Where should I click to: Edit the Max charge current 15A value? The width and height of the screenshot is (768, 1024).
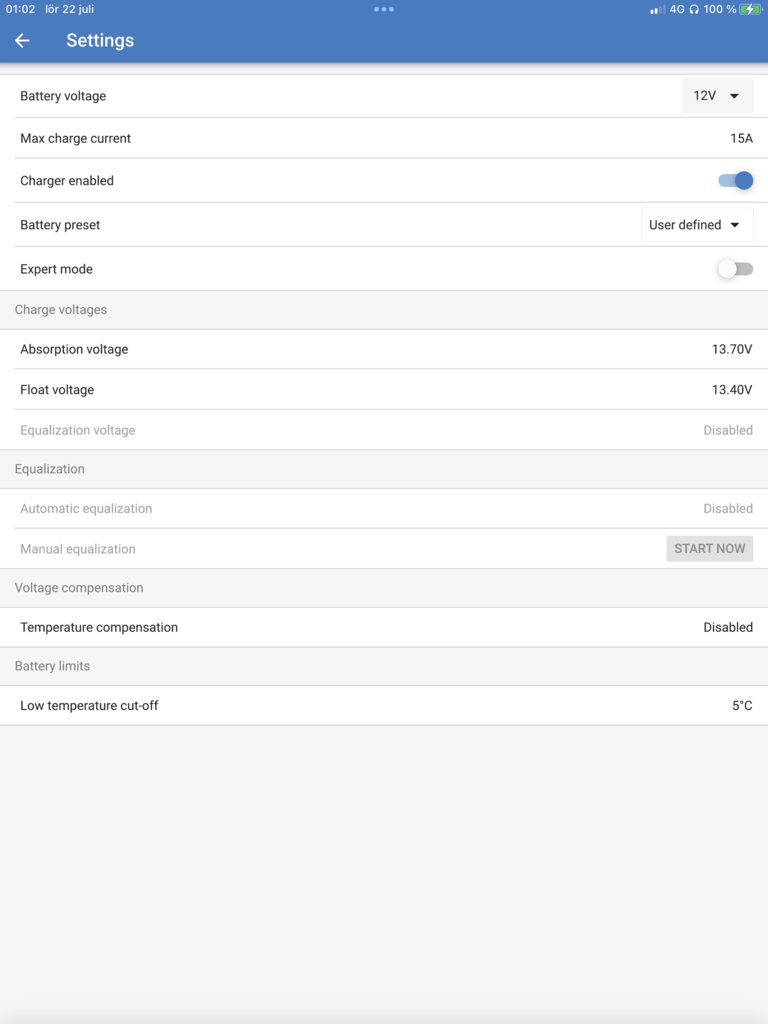741,139
